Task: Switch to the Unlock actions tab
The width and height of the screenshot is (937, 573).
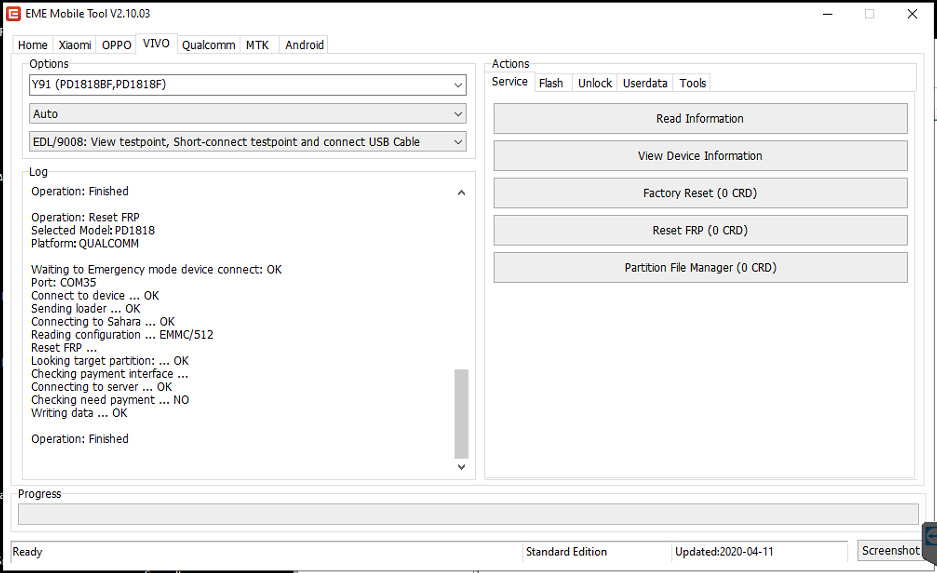Action: coord(595,84)
